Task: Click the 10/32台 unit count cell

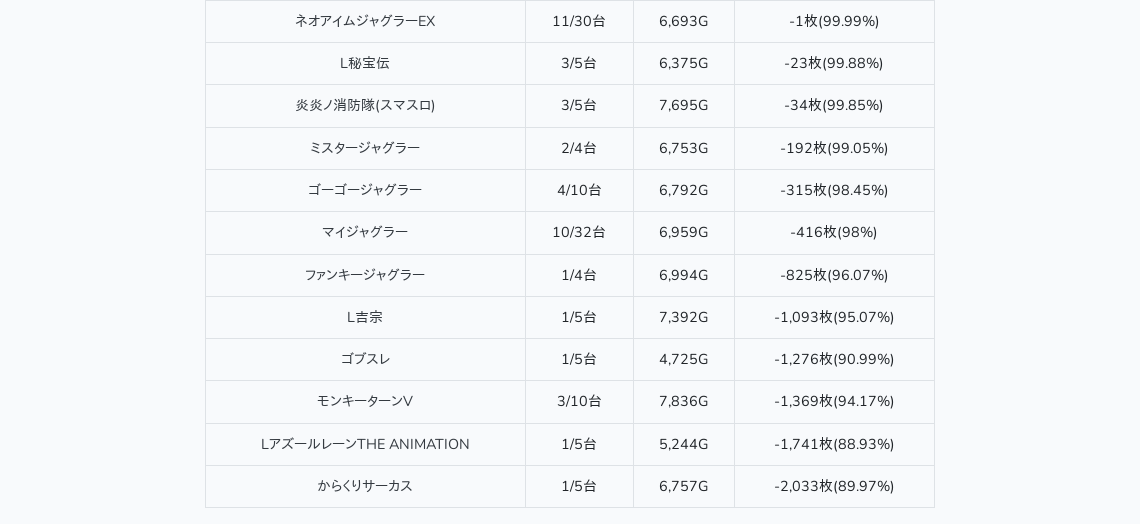Action: [x=579, y=232]
